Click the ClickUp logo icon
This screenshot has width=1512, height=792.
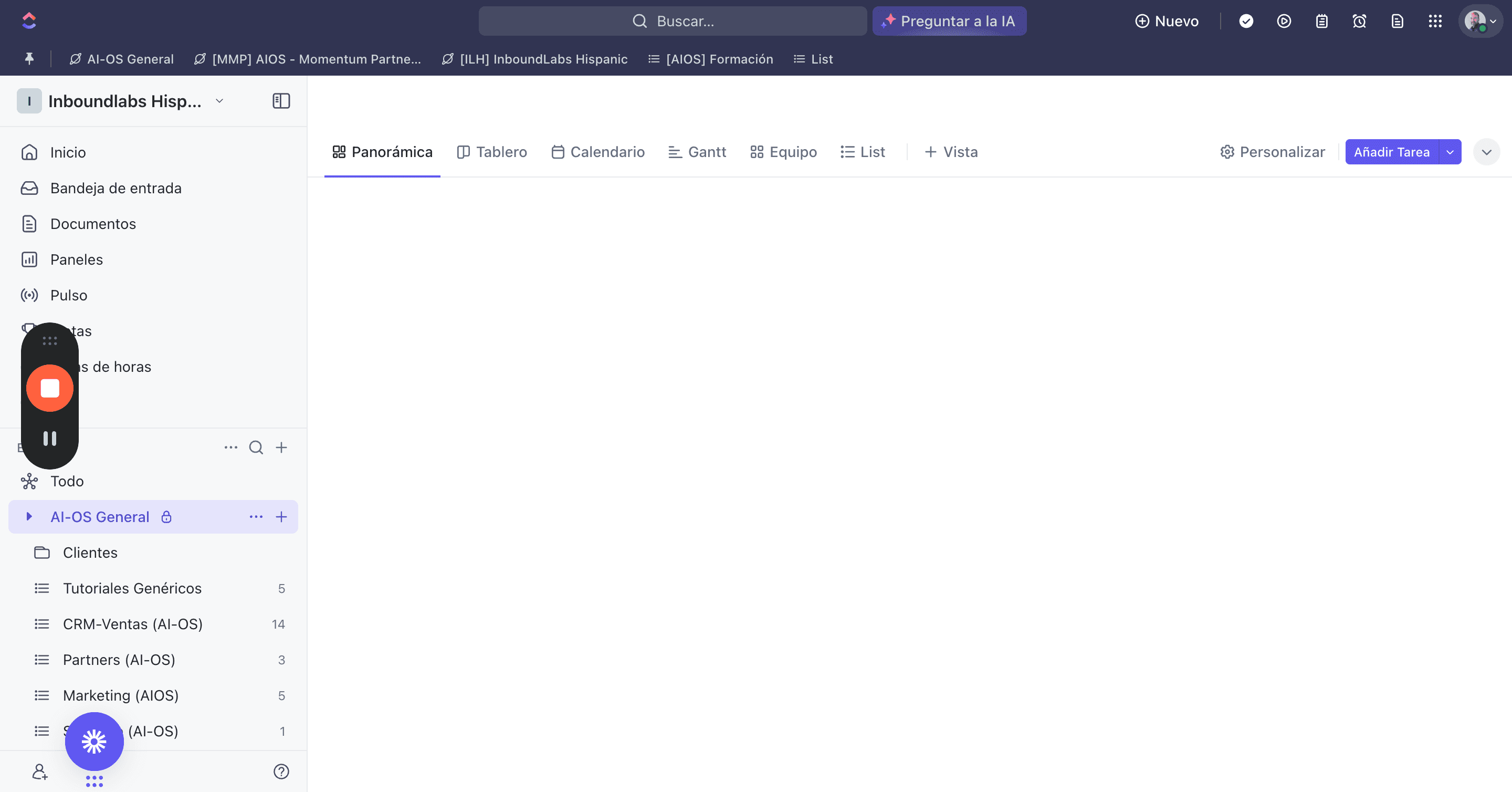click(x=29, y=21)
